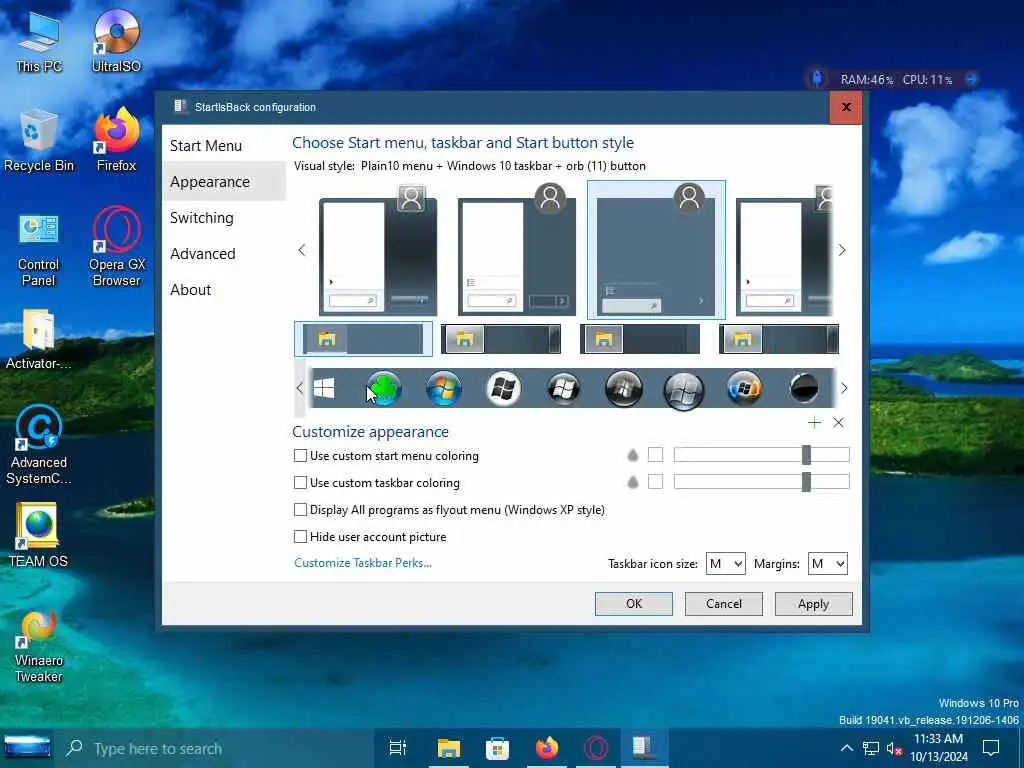Viewport: 1024px width, 768px height.
Task: Enable Use custom start menu coloring
Action: coord(300,456)
